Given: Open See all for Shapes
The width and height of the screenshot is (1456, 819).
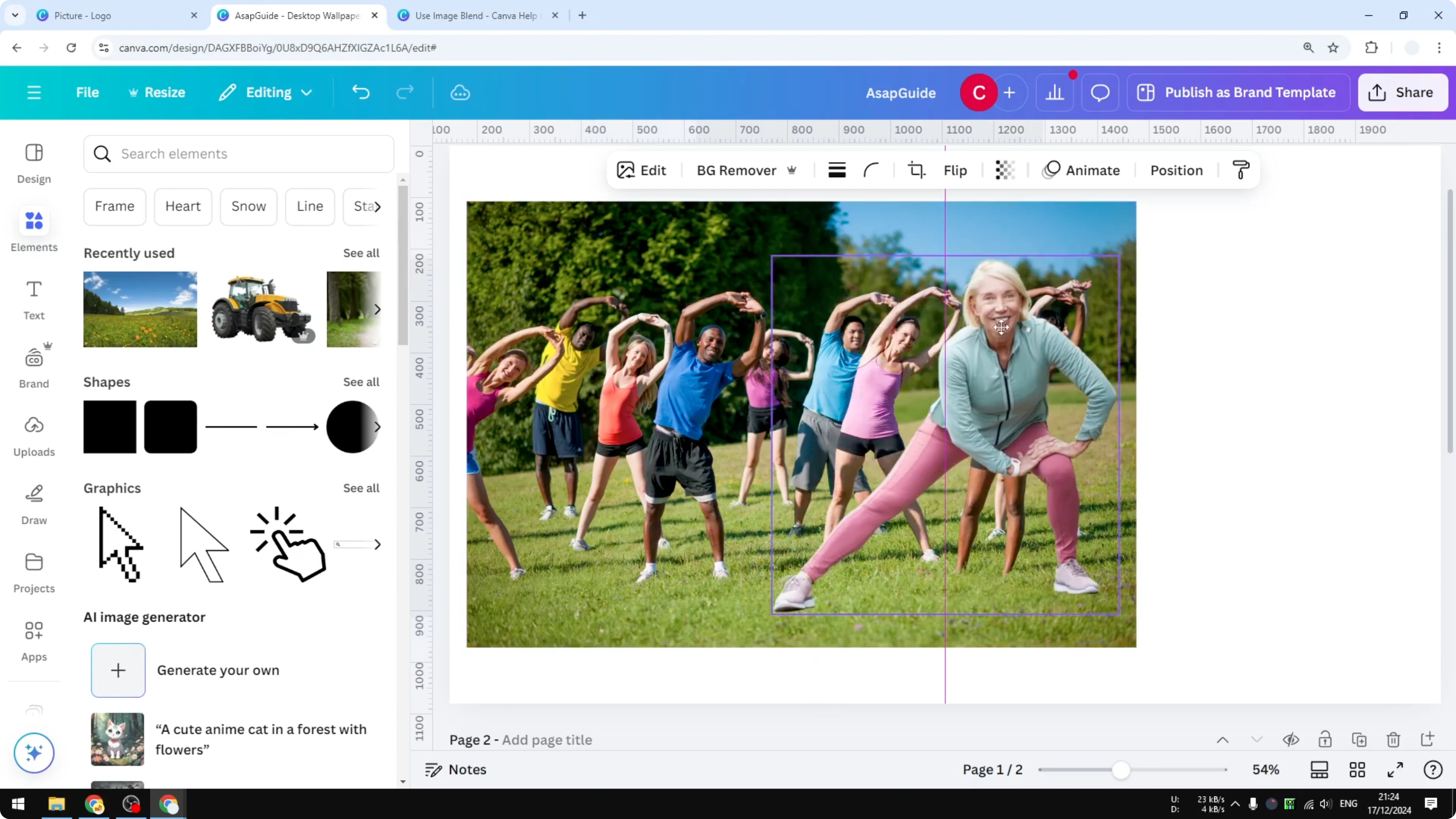Looking at the screenshot, I should click(360, 382).
